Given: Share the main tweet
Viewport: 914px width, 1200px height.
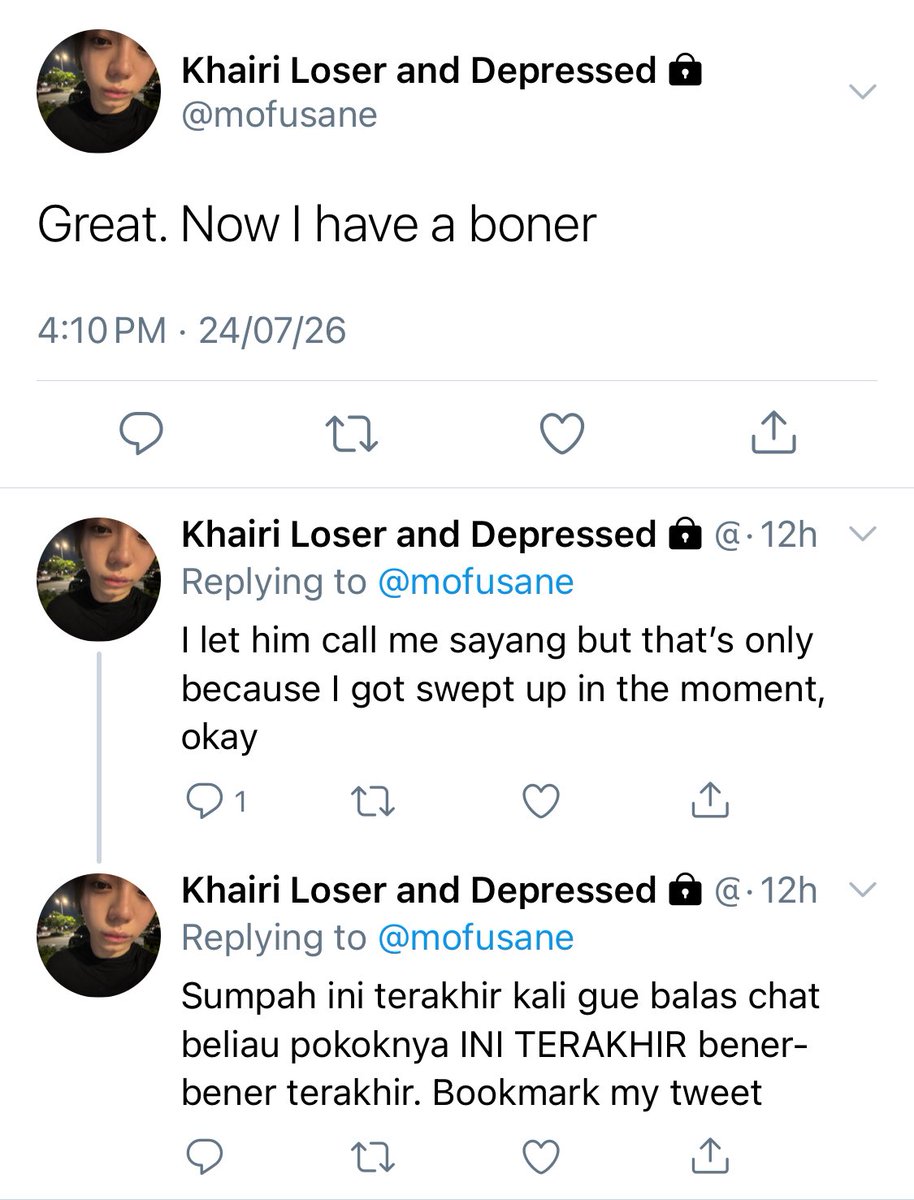Looking at the screenshot, I should (773, 431).
